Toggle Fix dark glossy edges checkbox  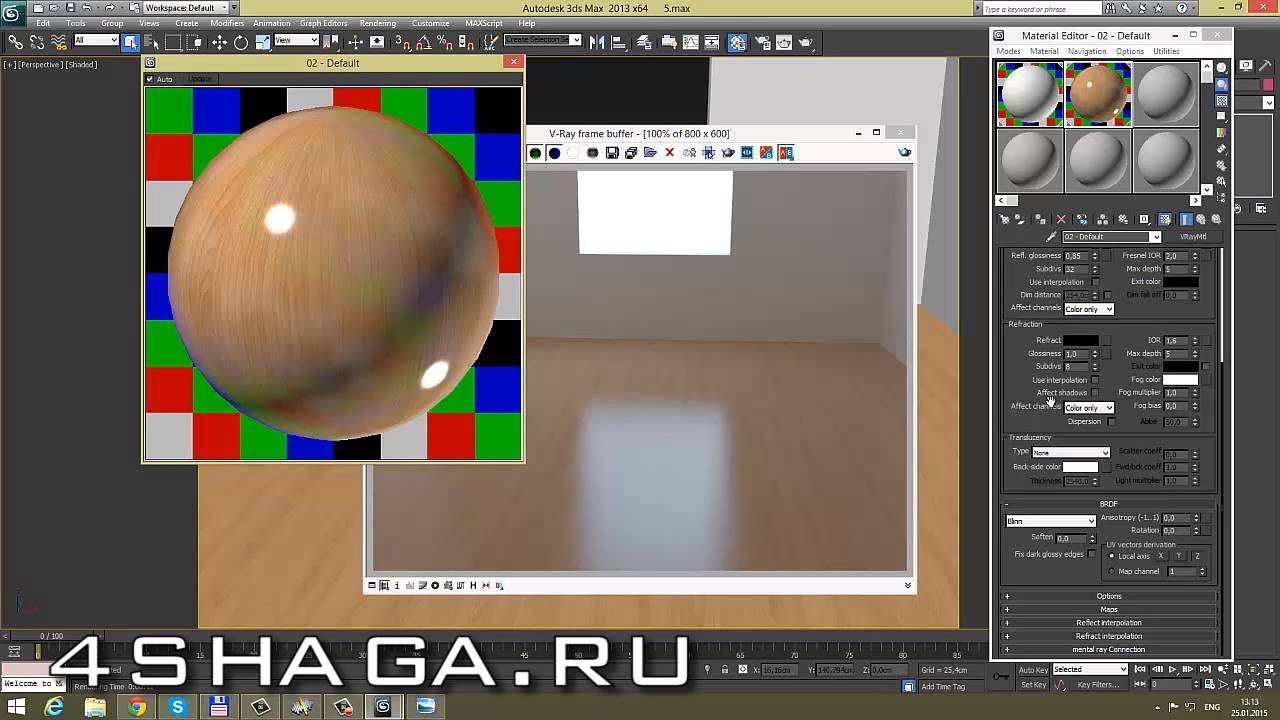tap(1092, 554)
